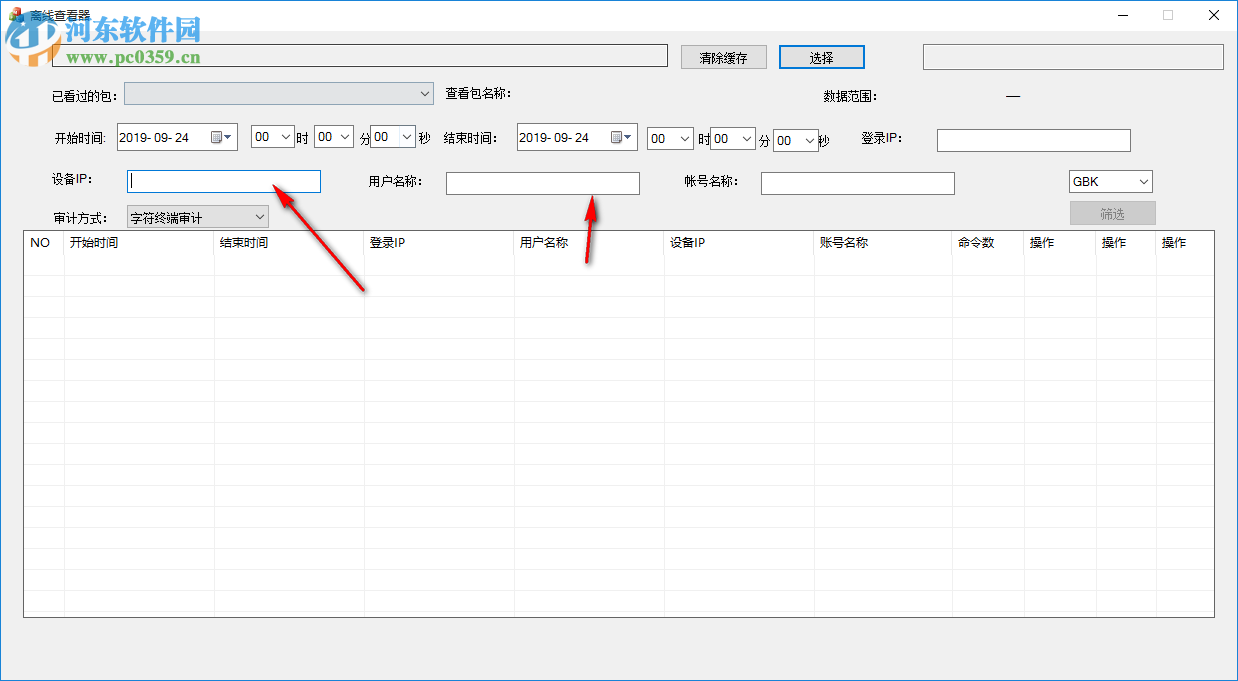Close the 离线查看器 window
Viewport: 1238px width, 681px height.
1213,15
